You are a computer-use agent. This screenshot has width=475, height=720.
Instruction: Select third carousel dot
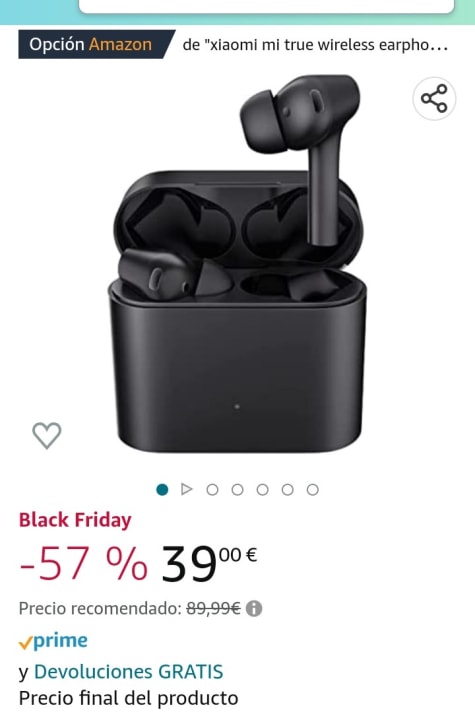pyautogui.click(x=212, y=489)
